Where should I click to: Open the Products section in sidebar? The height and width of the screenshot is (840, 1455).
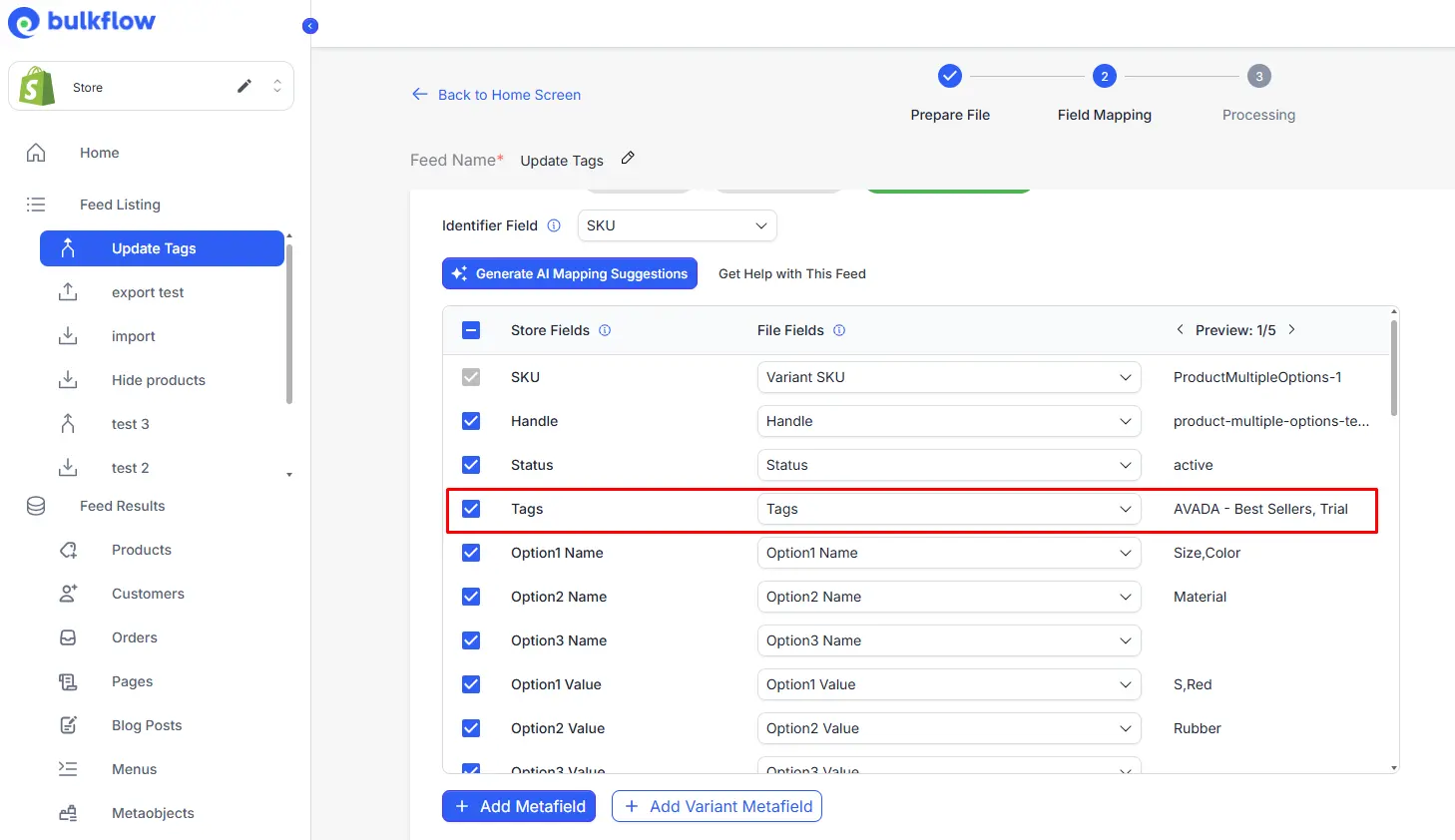tap(141, 550)
